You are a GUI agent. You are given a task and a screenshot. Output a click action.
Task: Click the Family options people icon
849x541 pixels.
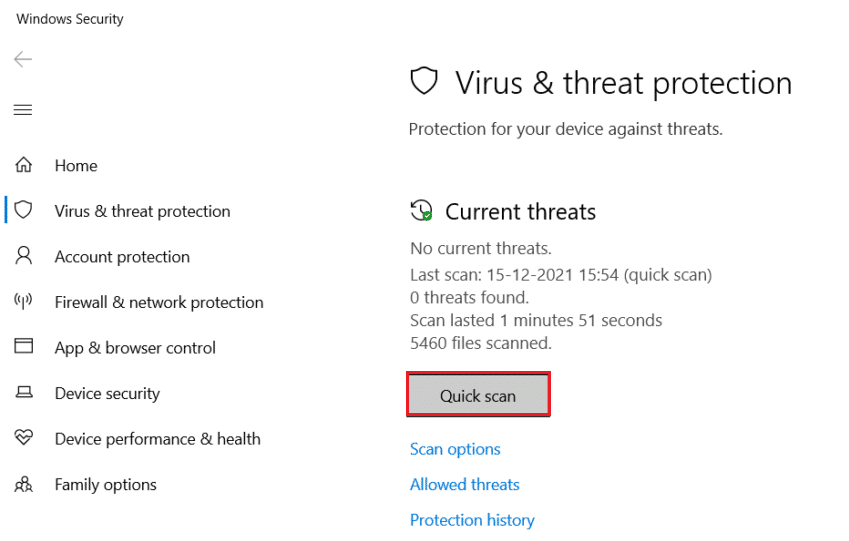click(23, 485)
